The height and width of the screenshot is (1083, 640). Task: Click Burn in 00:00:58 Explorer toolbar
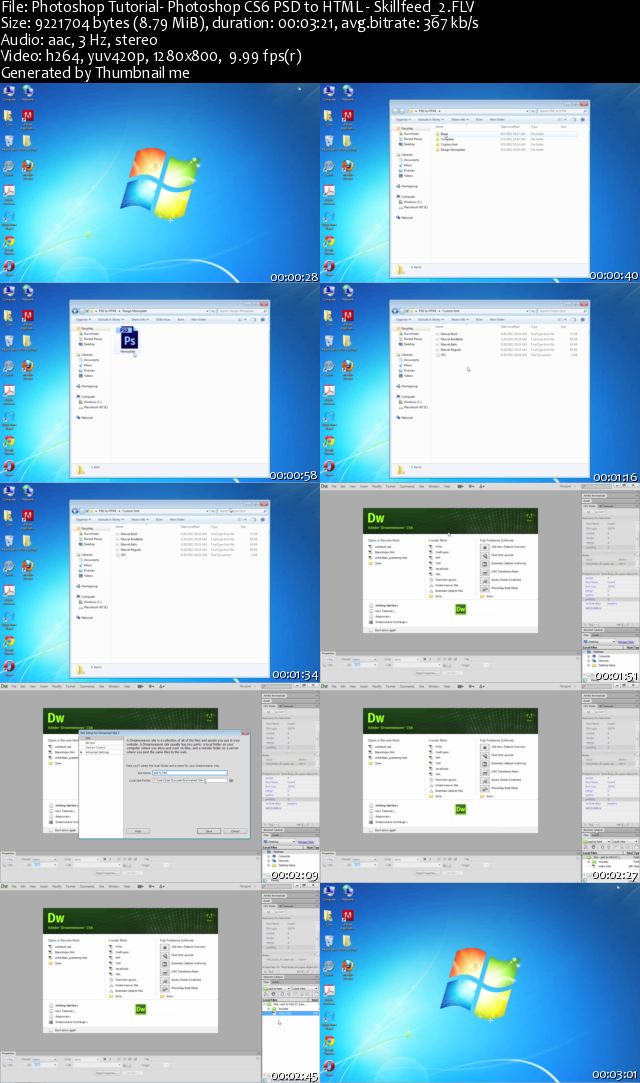(181, 319)
